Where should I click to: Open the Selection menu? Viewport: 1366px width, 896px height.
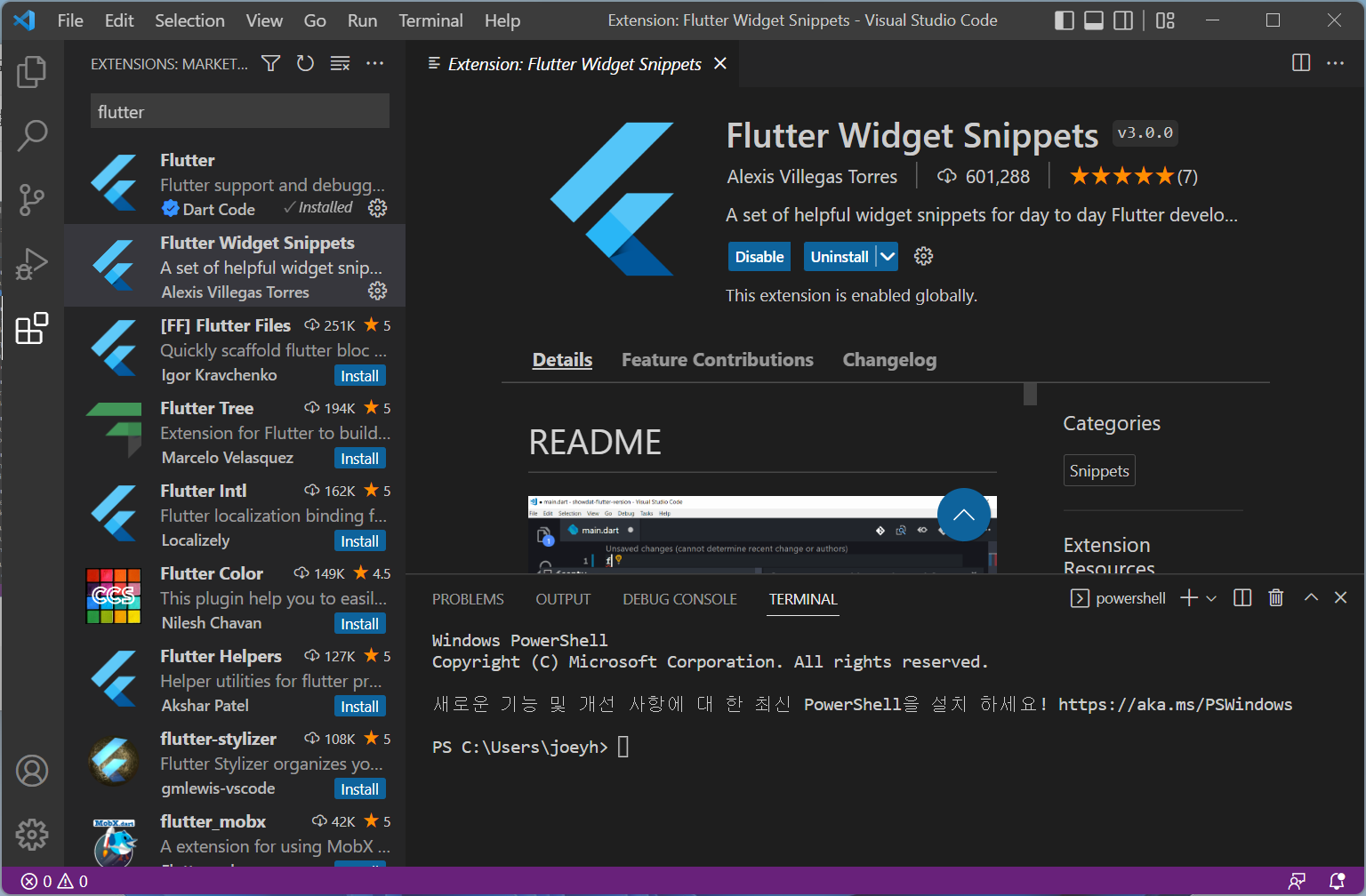click(189, 20)
